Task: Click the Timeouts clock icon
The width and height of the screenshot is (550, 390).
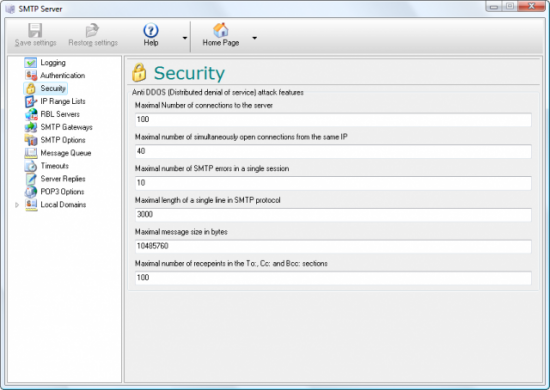Action: [x=31, y=166]
